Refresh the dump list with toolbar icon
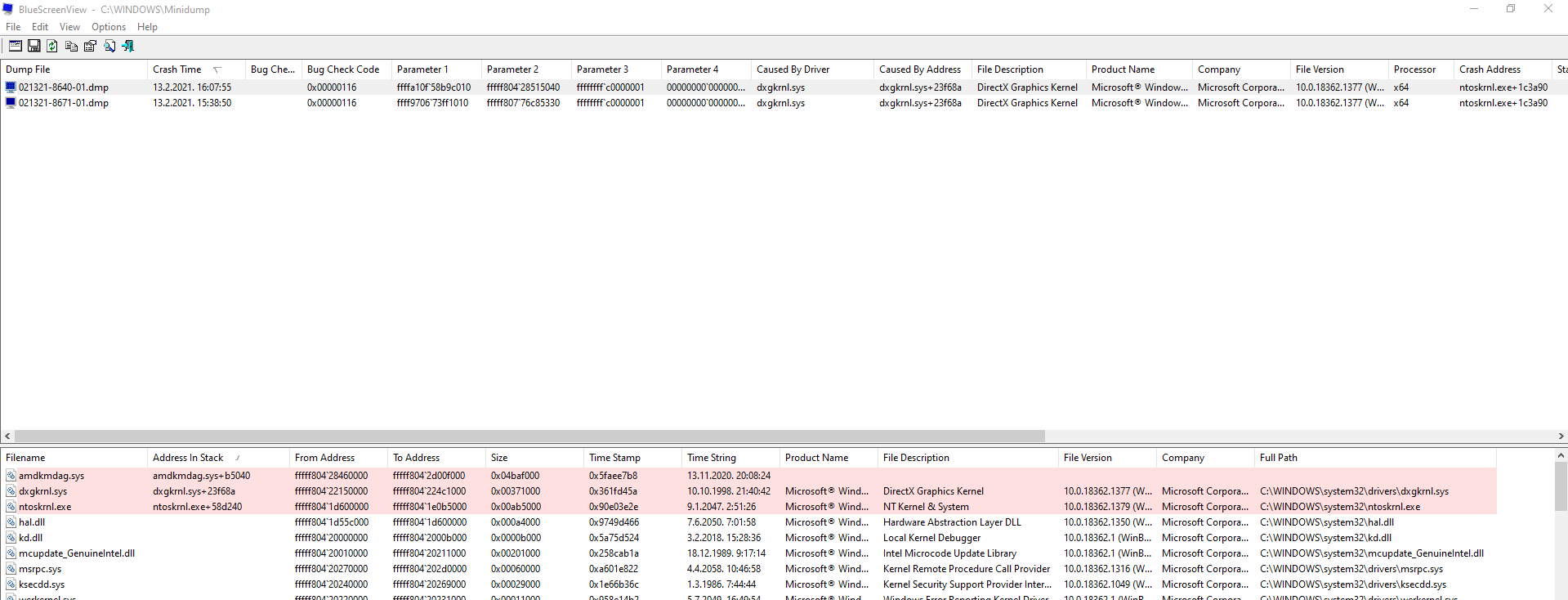Image resolution: width=1568 pixels, height=600 pixels. (x=52, y=47)
